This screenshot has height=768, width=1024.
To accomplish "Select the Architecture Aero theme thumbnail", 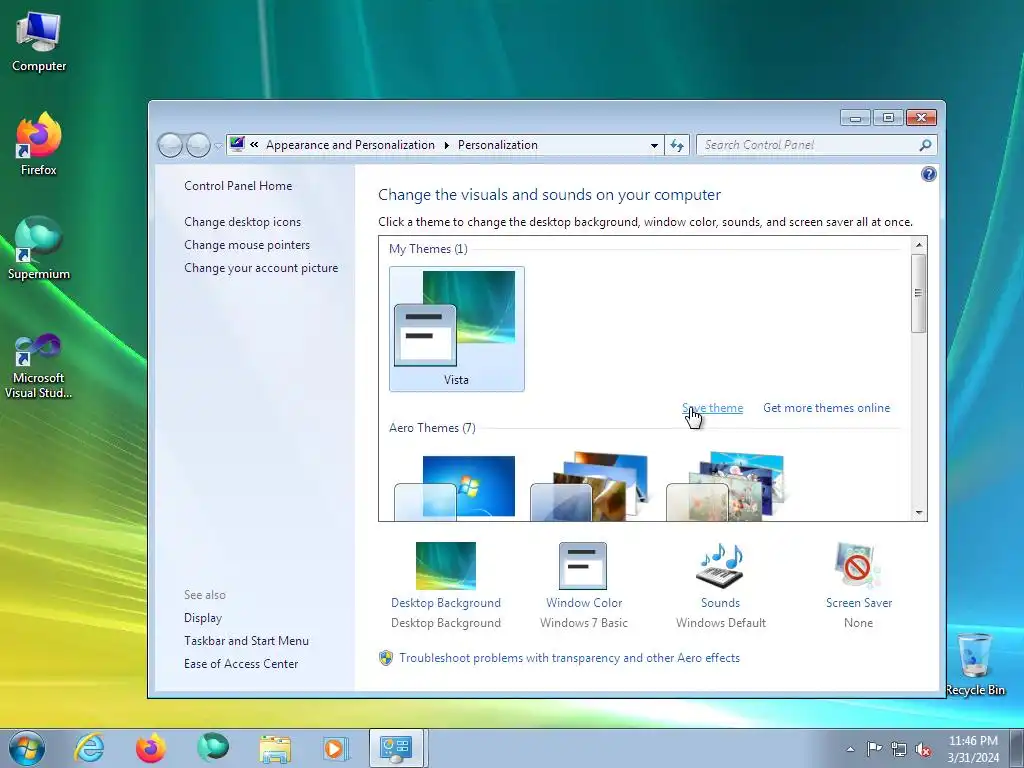I will point(591,486).
